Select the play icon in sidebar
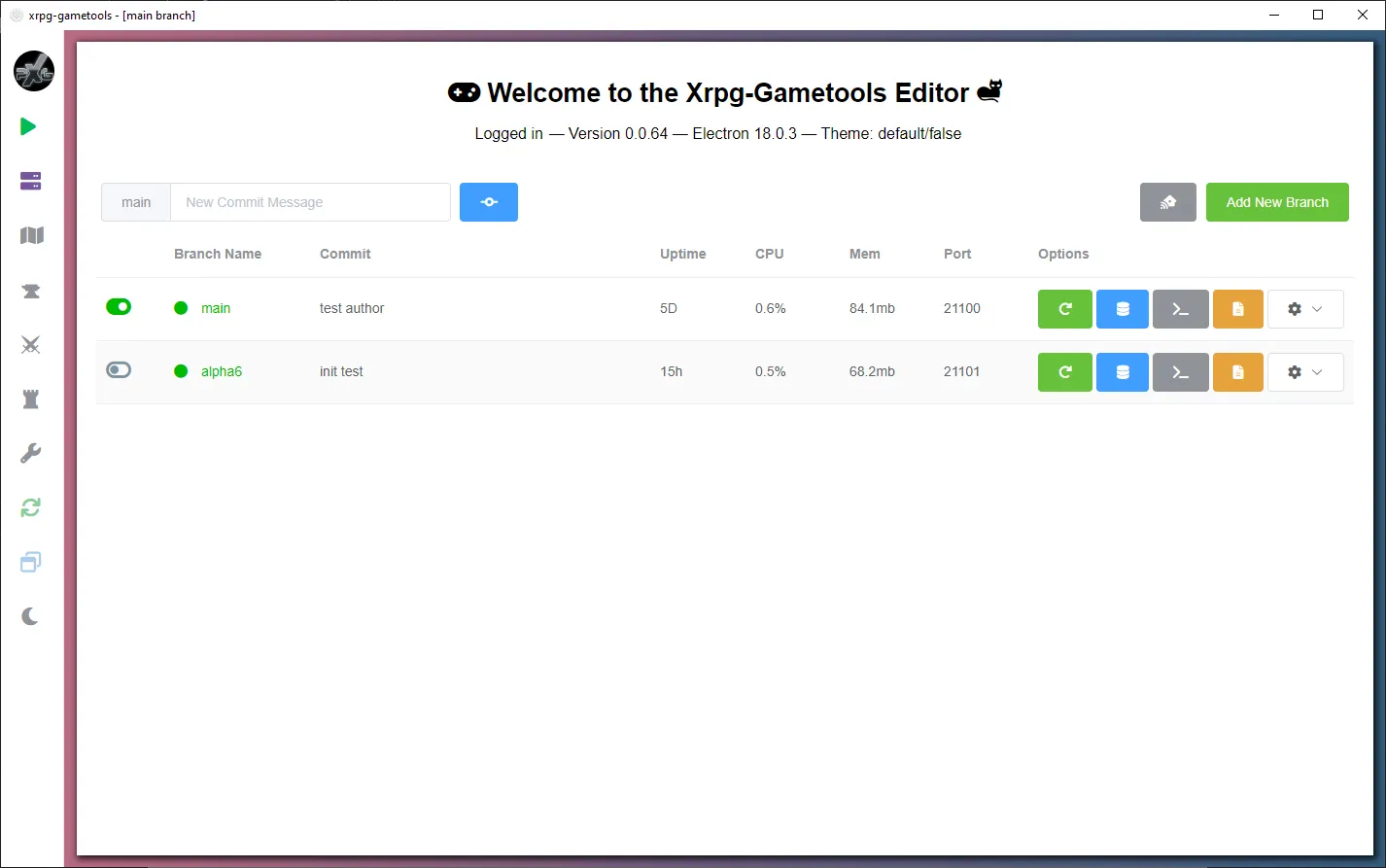1386x868 pixels. tap(28, 126)
